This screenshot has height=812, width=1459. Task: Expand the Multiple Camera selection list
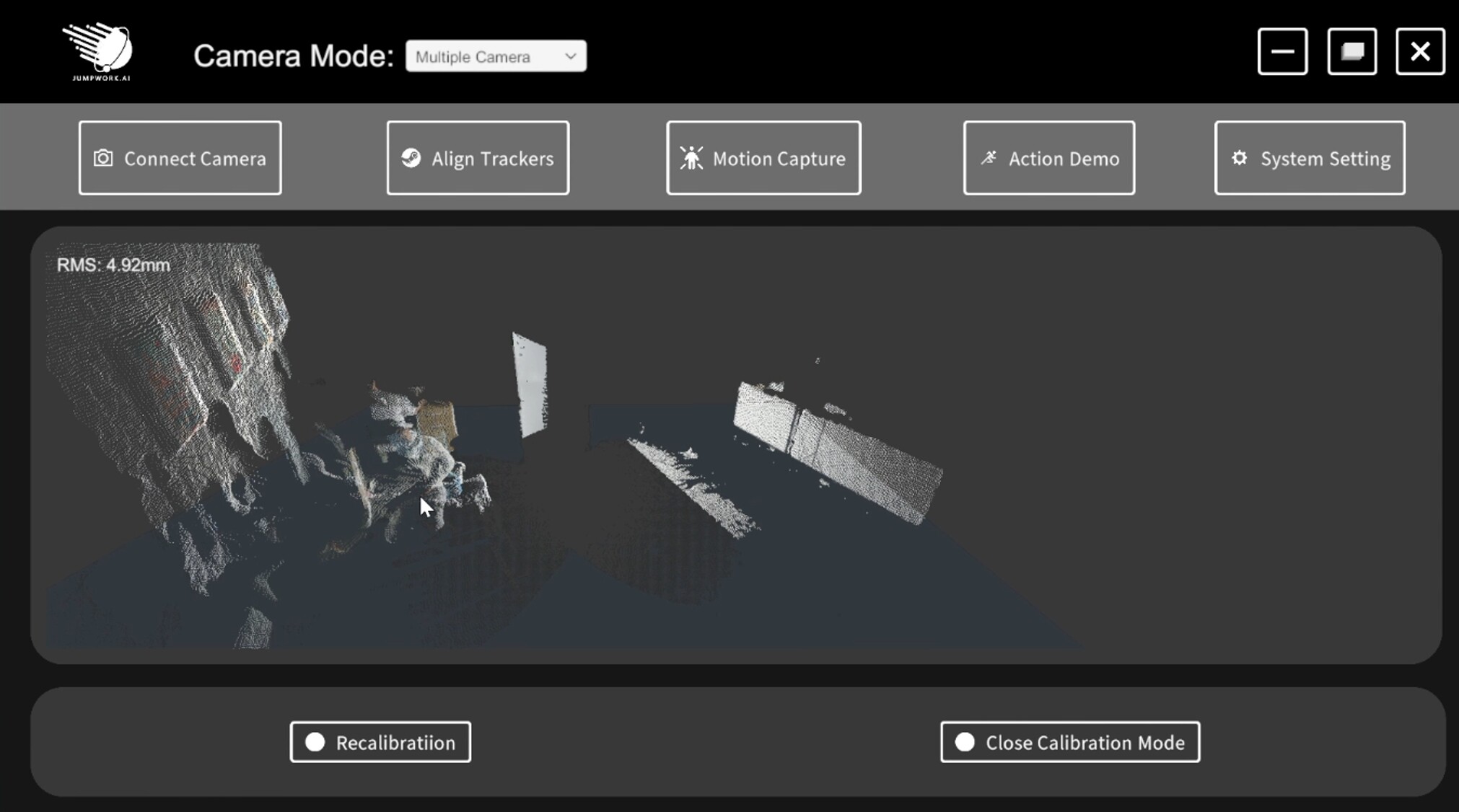tap(496, 56)
